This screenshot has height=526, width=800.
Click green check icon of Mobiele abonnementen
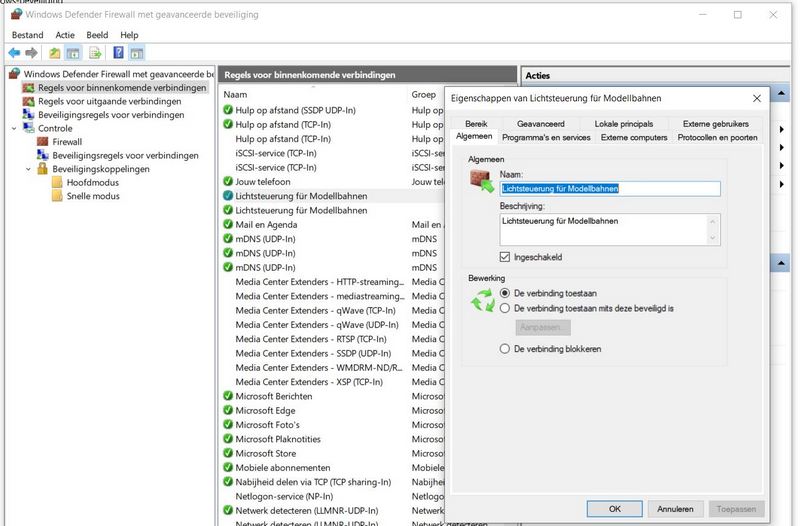pyautogui.click(x=228, y=467)
